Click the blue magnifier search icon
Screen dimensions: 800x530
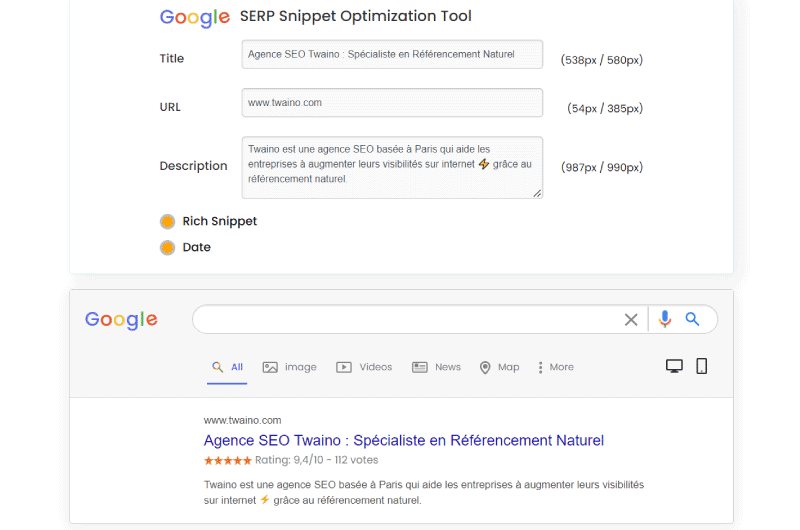pos(692,319)
